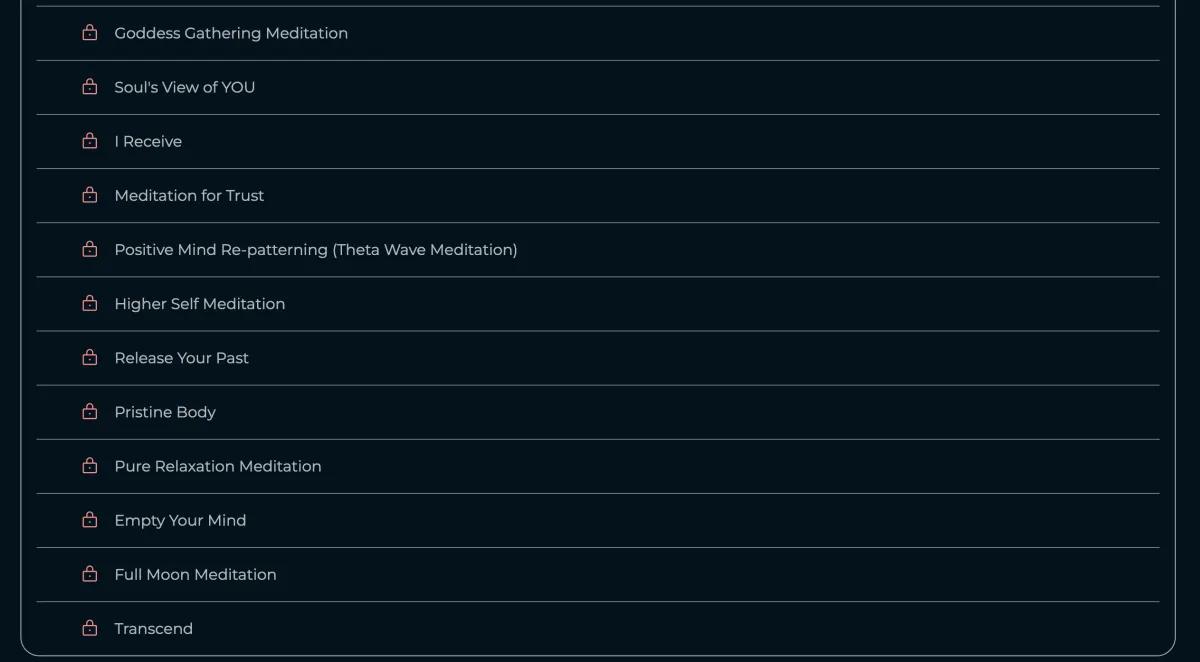Click the lock icon beside Release Your Past
The height and width of the screenshot is (662, 1200).
pyautogui.click(x=90, y=357)
